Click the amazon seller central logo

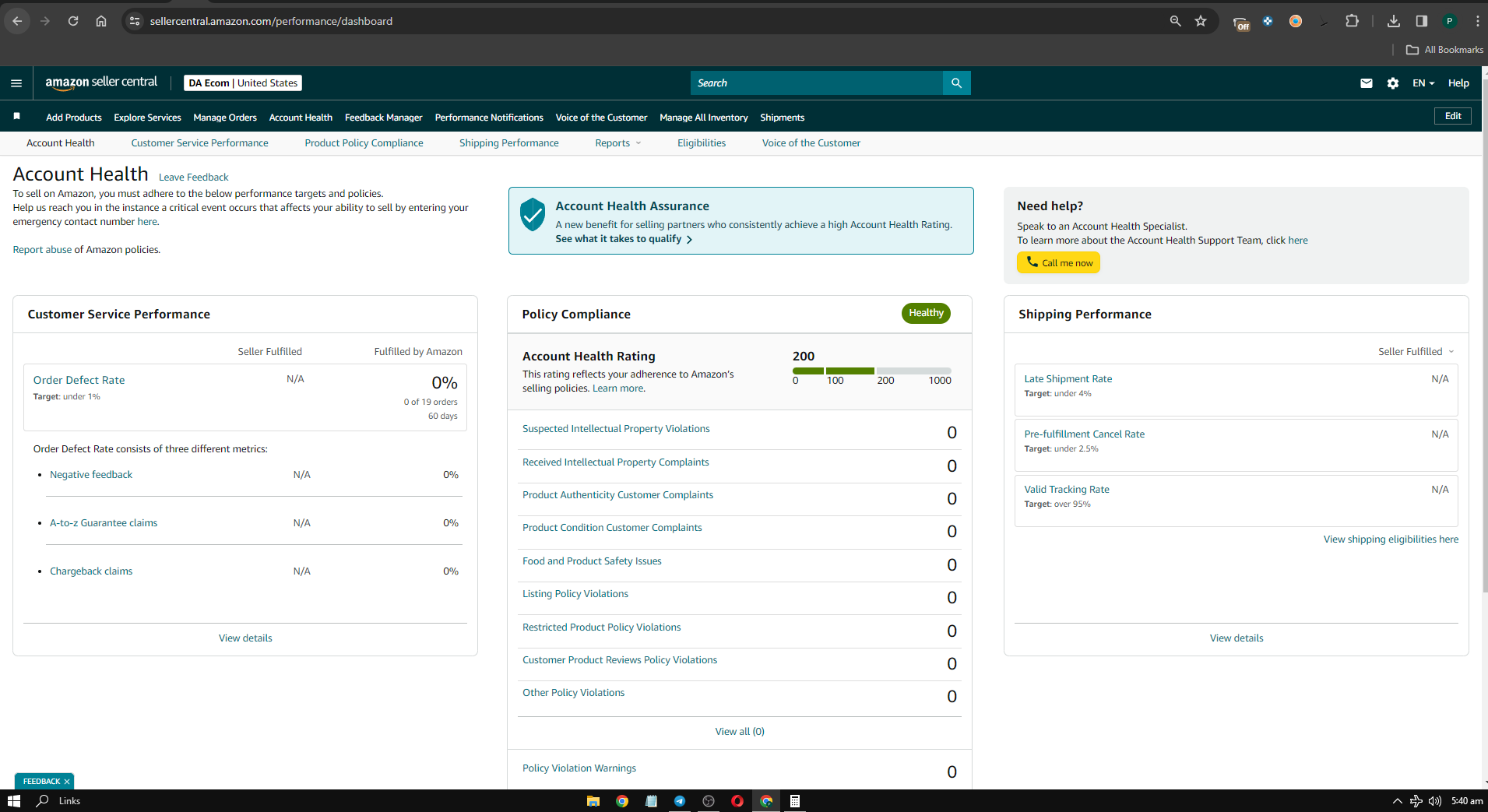click(101, 83)
